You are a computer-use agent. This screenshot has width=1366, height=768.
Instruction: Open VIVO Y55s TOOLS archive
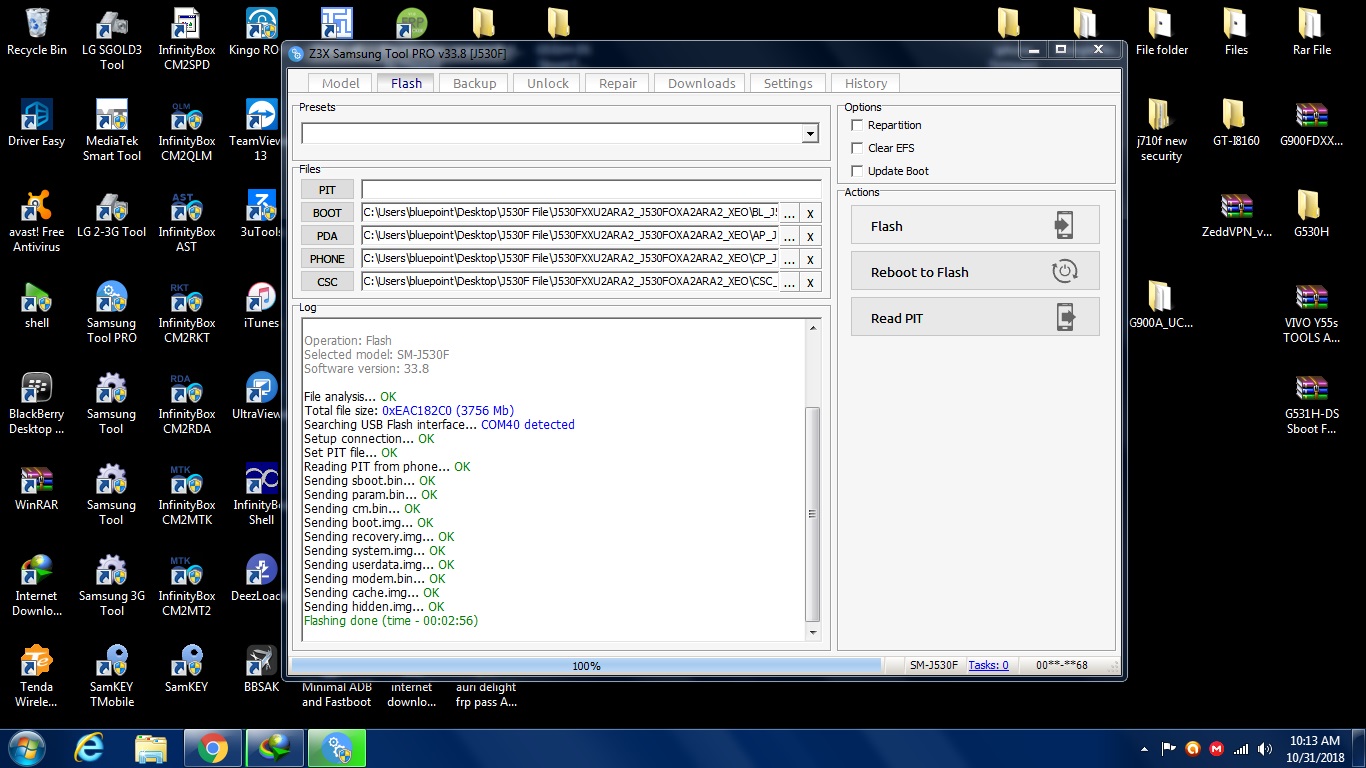coord(1311,313)
